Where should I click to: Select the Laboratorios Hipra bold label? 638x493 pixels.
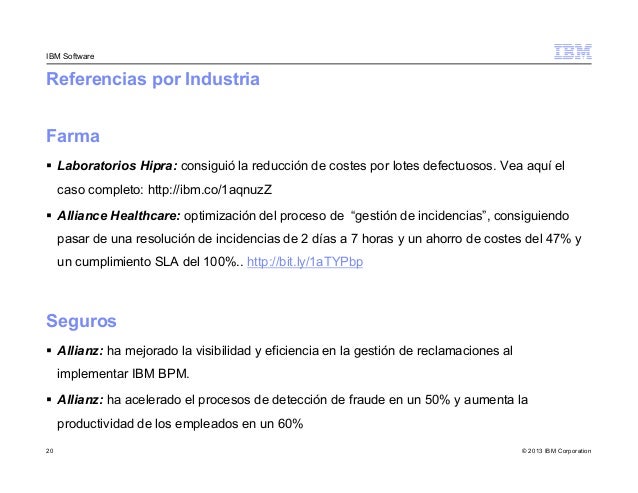(x=117, y=166)
